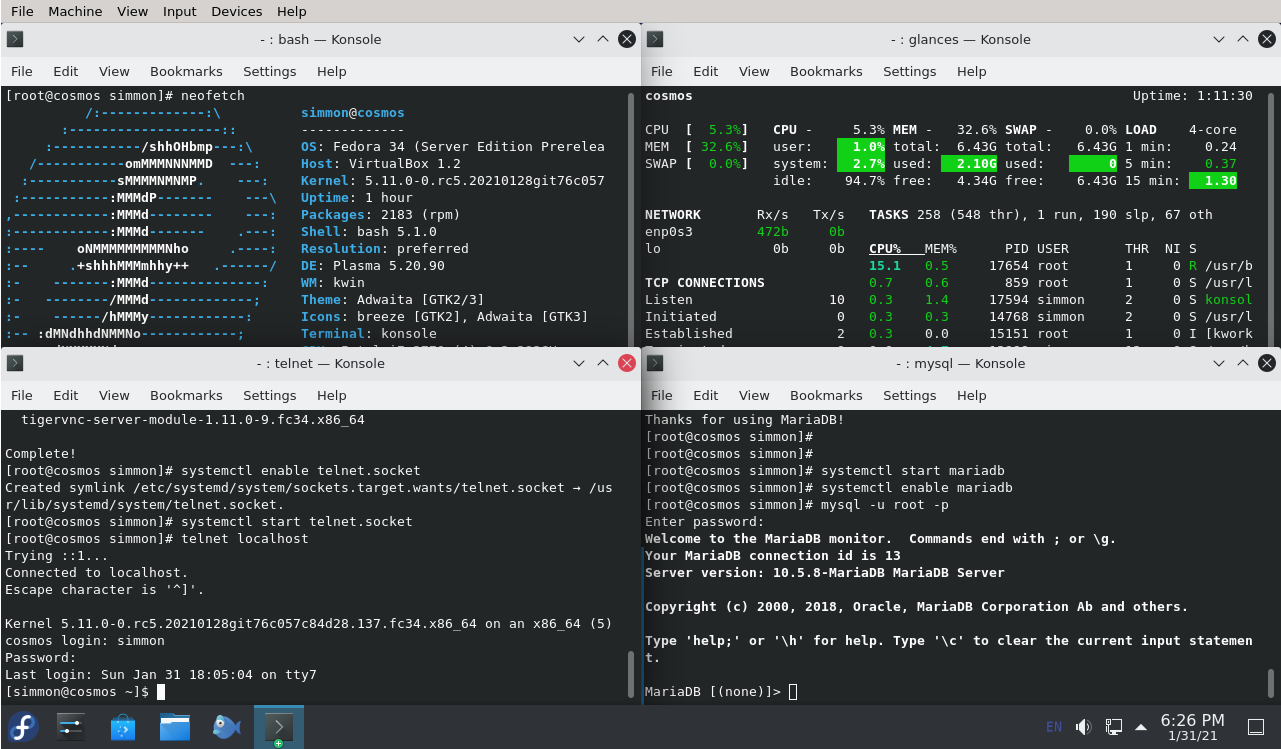Open View menu in telnet Konsole
This screenshot has width=1281, height=749.
pos(114,396)
